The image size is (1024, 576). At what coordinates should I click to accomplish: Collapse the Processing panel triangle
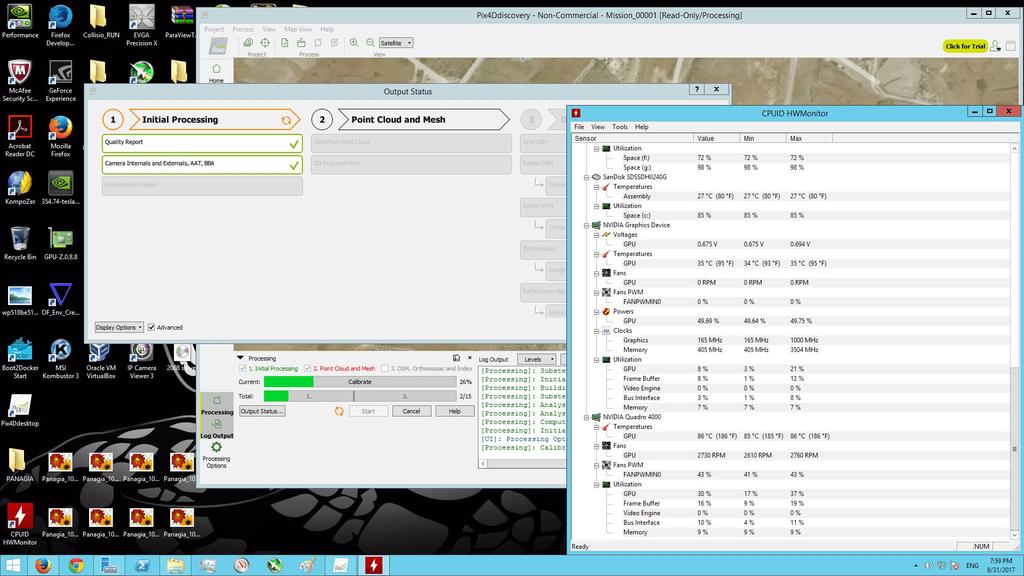click(x=240, y=358)
